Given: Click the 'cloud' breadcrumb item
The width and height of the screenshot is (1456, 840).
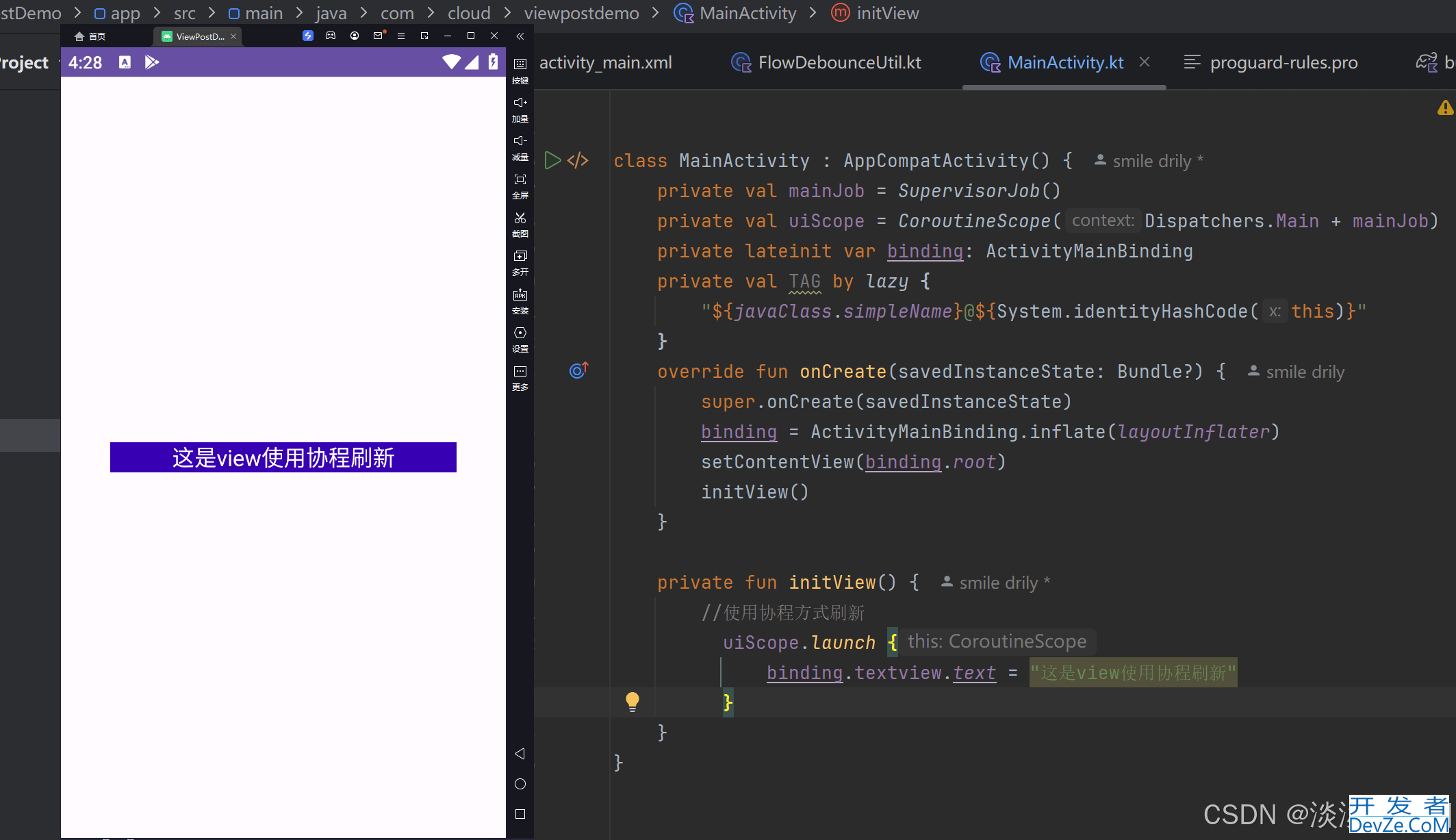Looking at the screenshot, I should tap(469, 13).
